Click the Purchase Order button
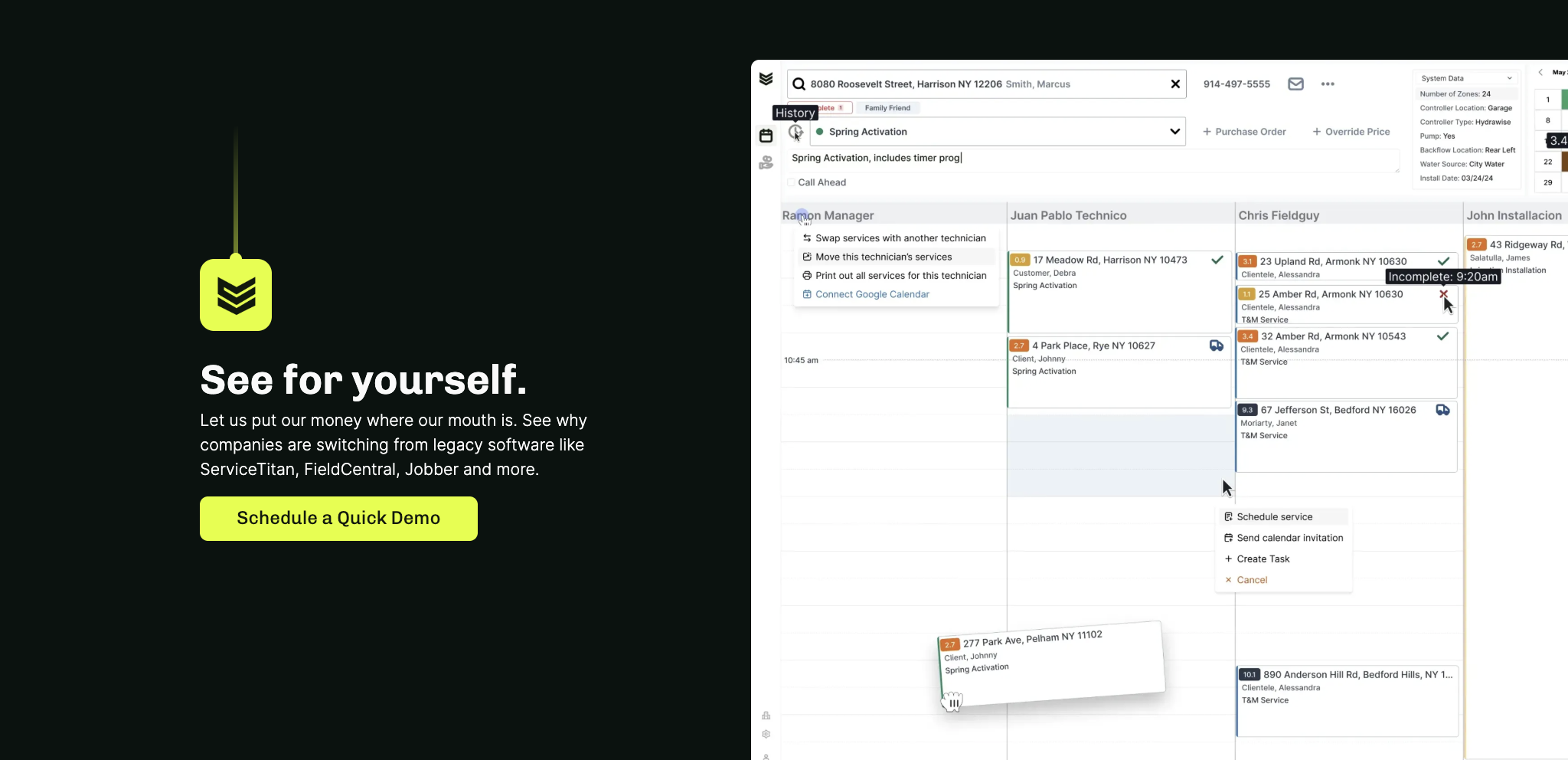The width and height of the screenshot is (1568, 760). point(1244,132)
